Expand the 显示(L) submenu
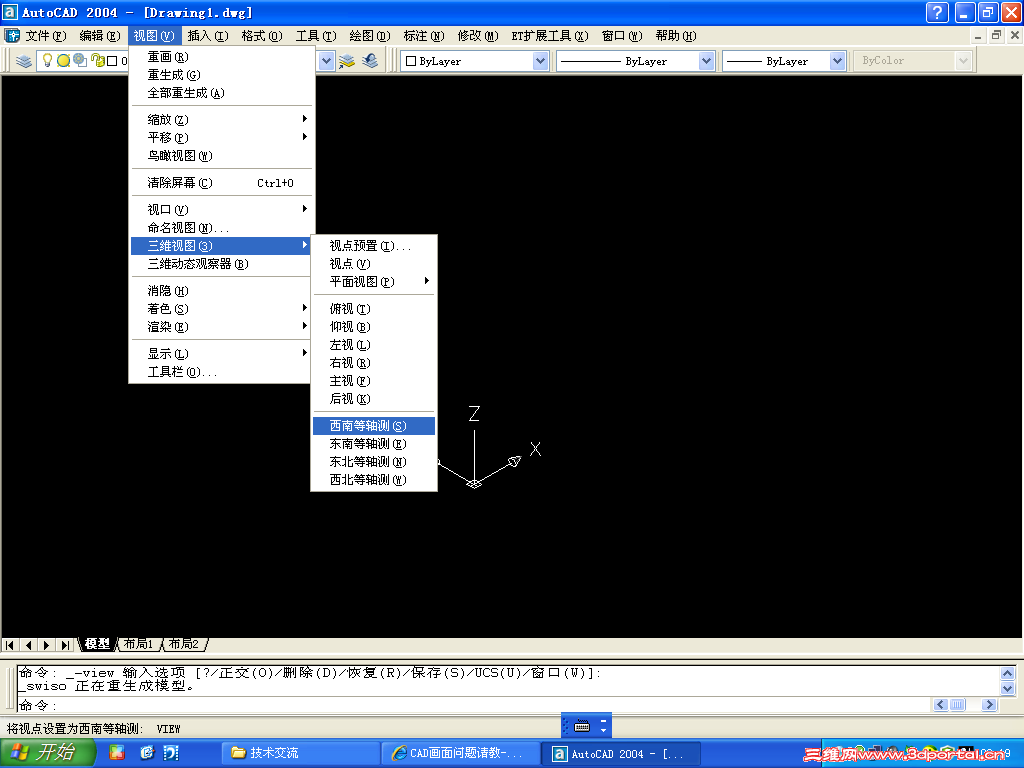1024x768 pixels. [221, 354]
